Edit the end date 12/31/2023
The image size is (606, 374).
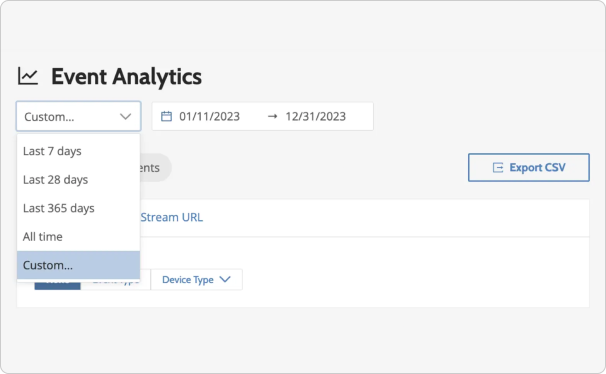pos(315,116)
